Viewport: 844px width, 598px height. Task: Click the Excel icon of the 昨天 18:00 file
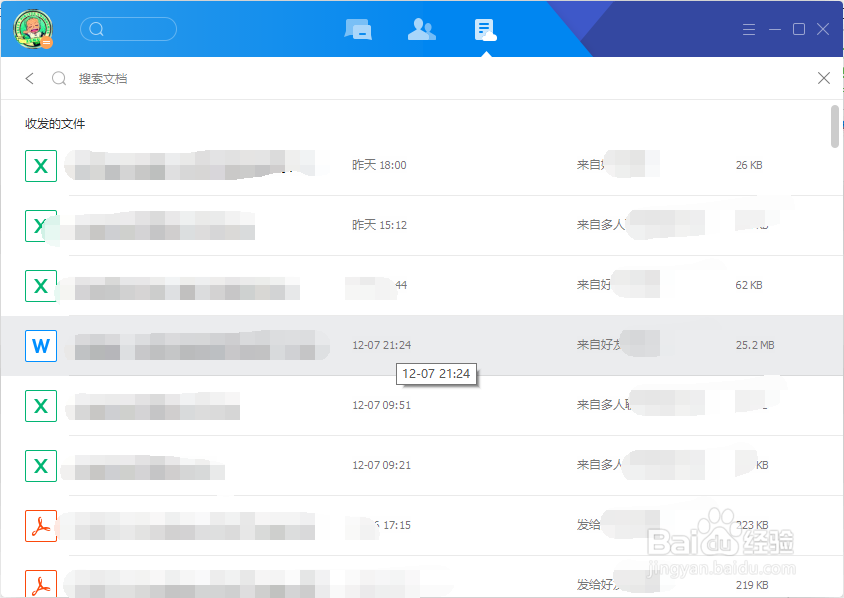coord(41,165)
